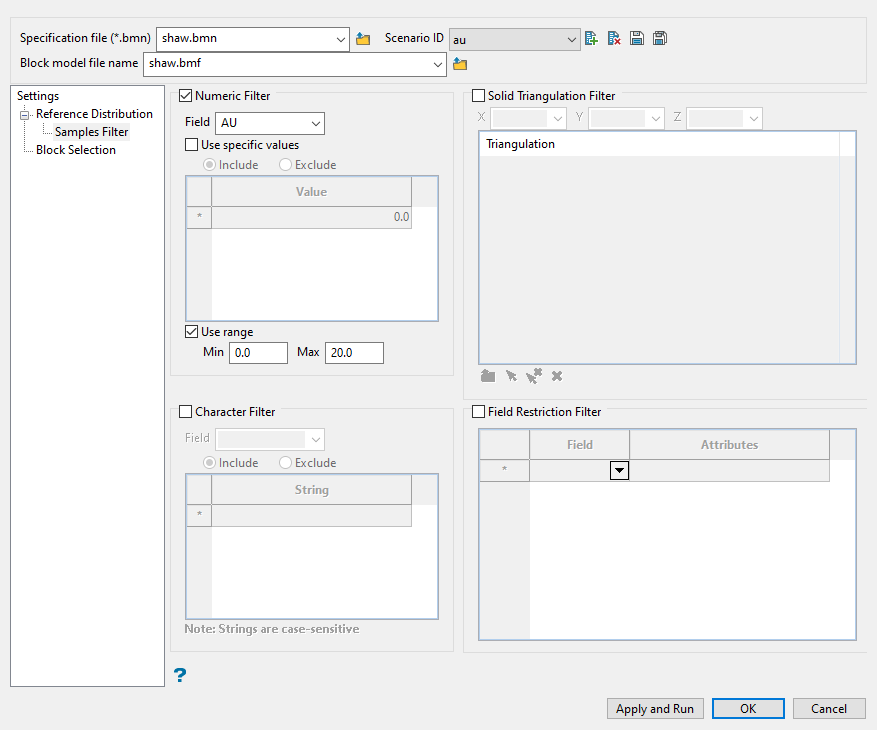Image resolution: width=877 pixels, height=730 pixels.
Task: Select Include radio in the Character Filter section
Action: 209,463
